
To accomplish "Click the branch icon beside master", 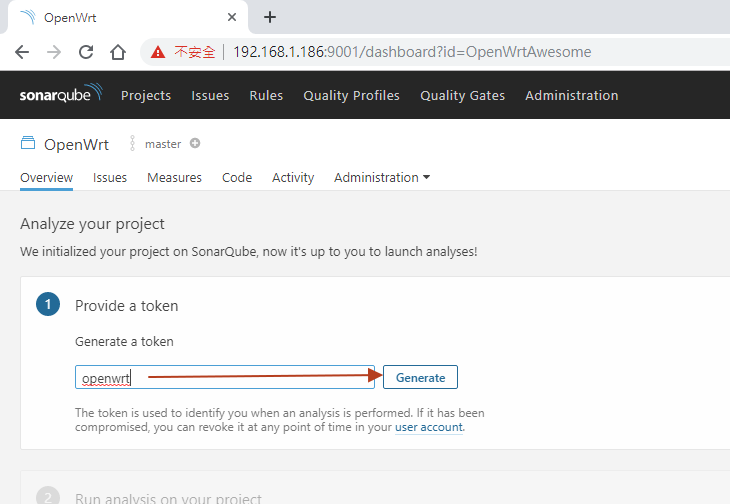I will [x=133, y=143].
